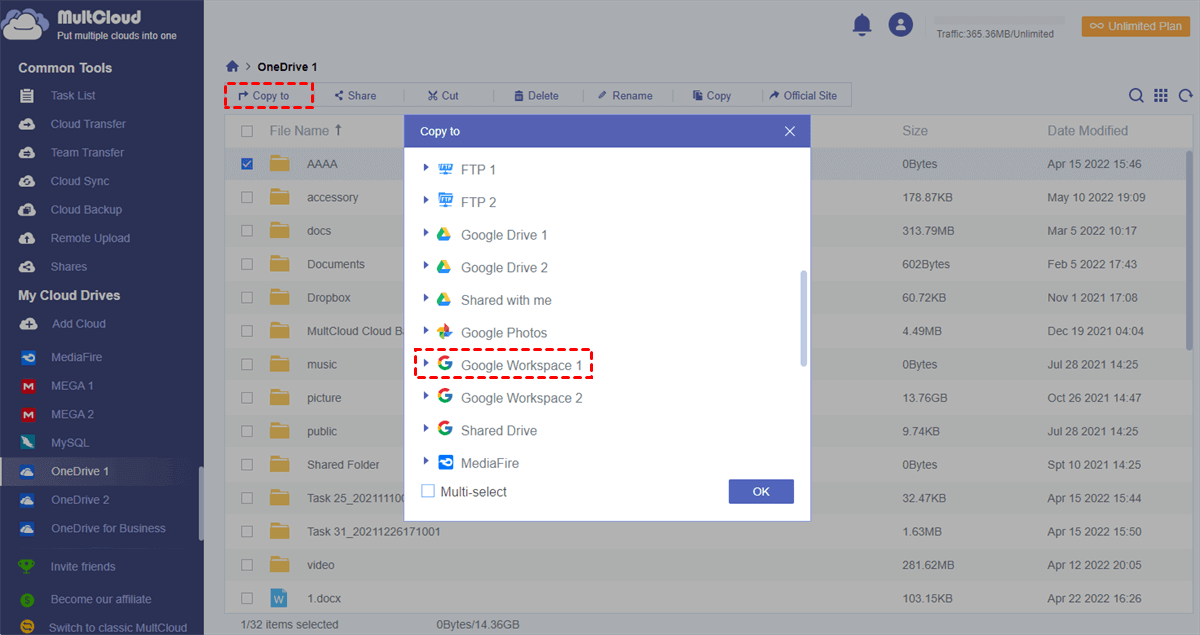1200x635 pixels.
Task: Click the Cloud Sync sidebar icon
Action: [28, 181]
